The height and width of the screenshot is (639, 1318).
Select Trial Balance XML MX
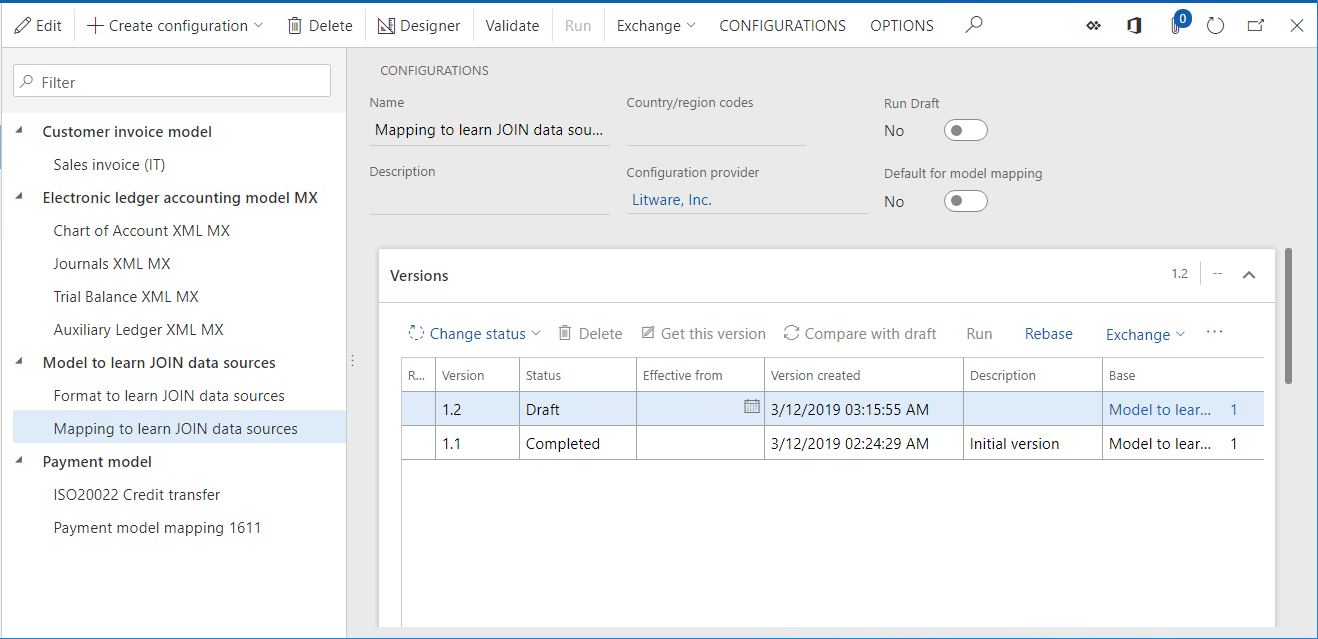(126, 296)
